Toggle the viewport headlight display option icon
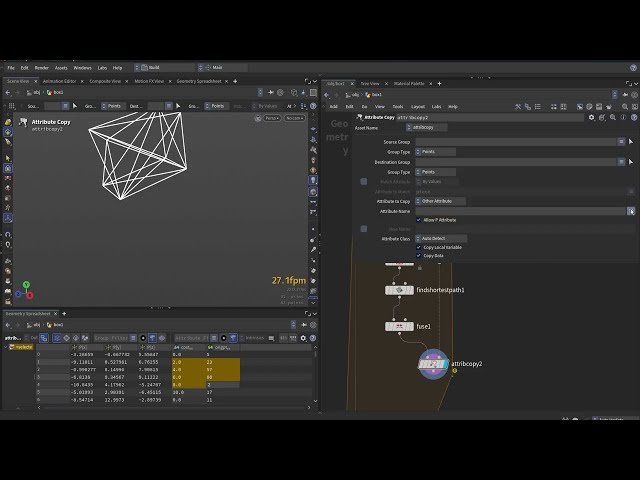The height and width of the screenshot is (480, 640). point(313,180)
